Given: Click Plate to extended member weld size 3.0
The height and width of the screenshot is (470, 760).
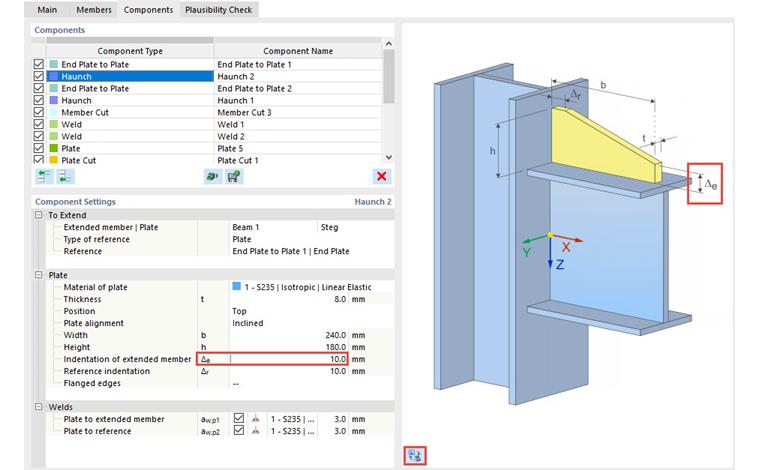Looking at the screenshot, I should [x=332, y=419].
